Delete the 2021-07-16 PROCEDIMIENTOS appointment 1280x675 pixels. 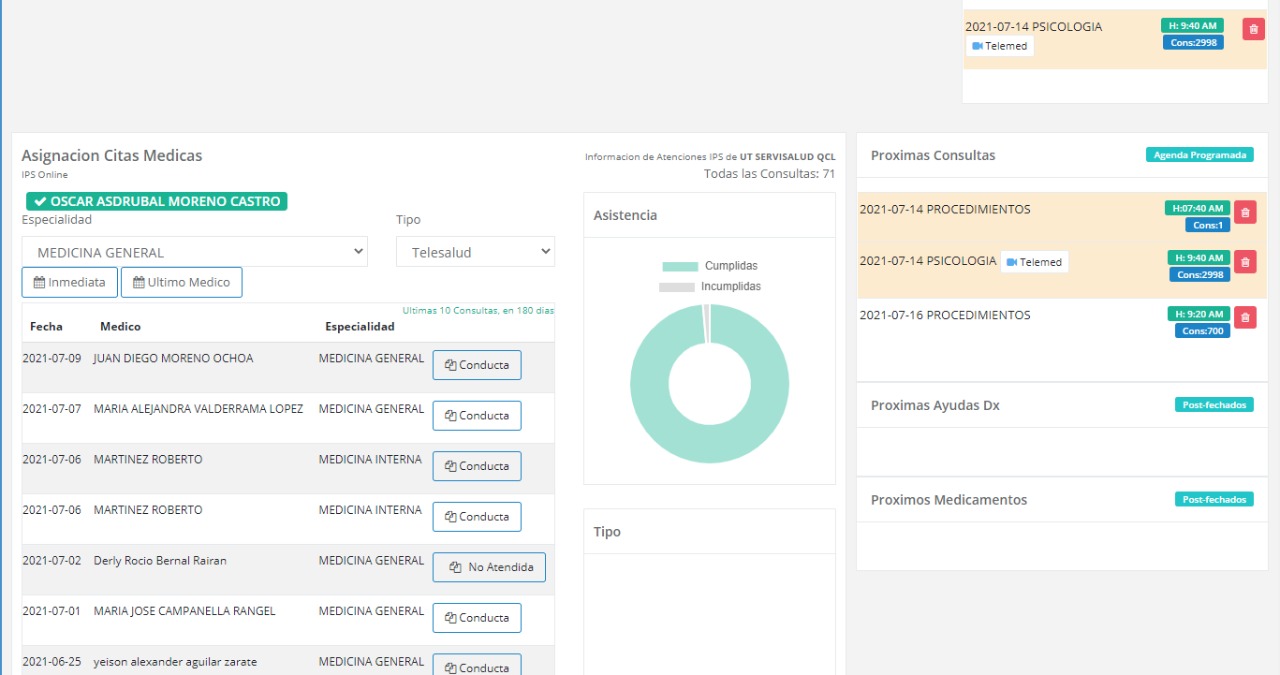point(1245,318)
